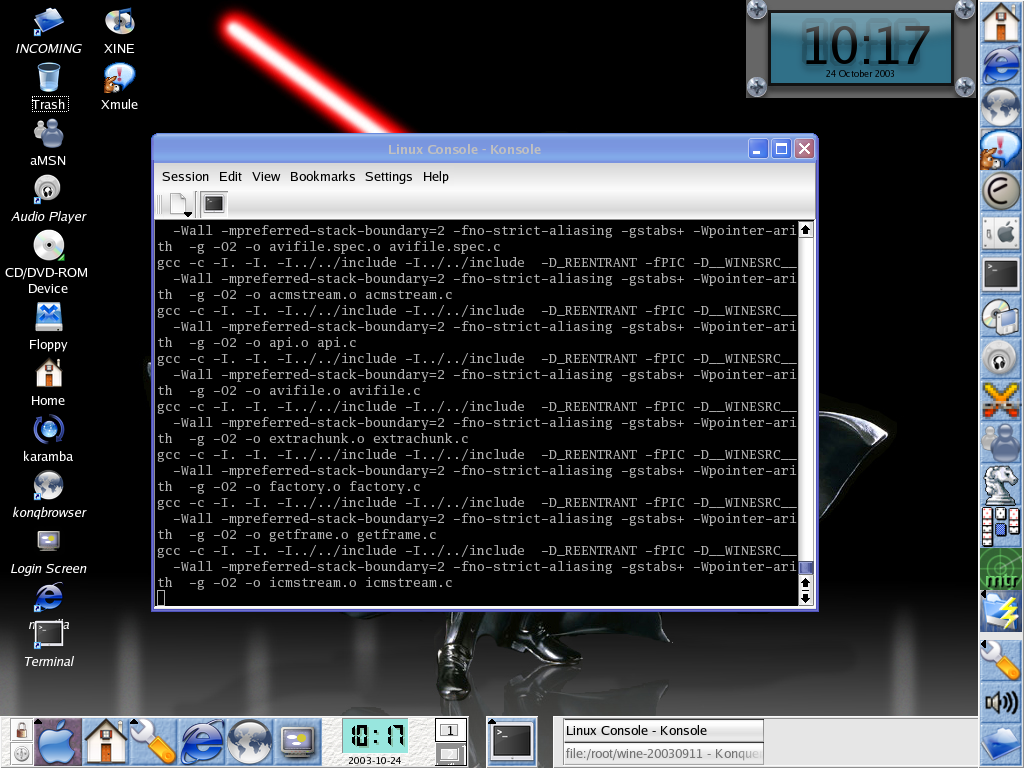Open the Edit menu in Konsole
The image size is (1024, 768).
pyautogui.click(x=230, y=176)
